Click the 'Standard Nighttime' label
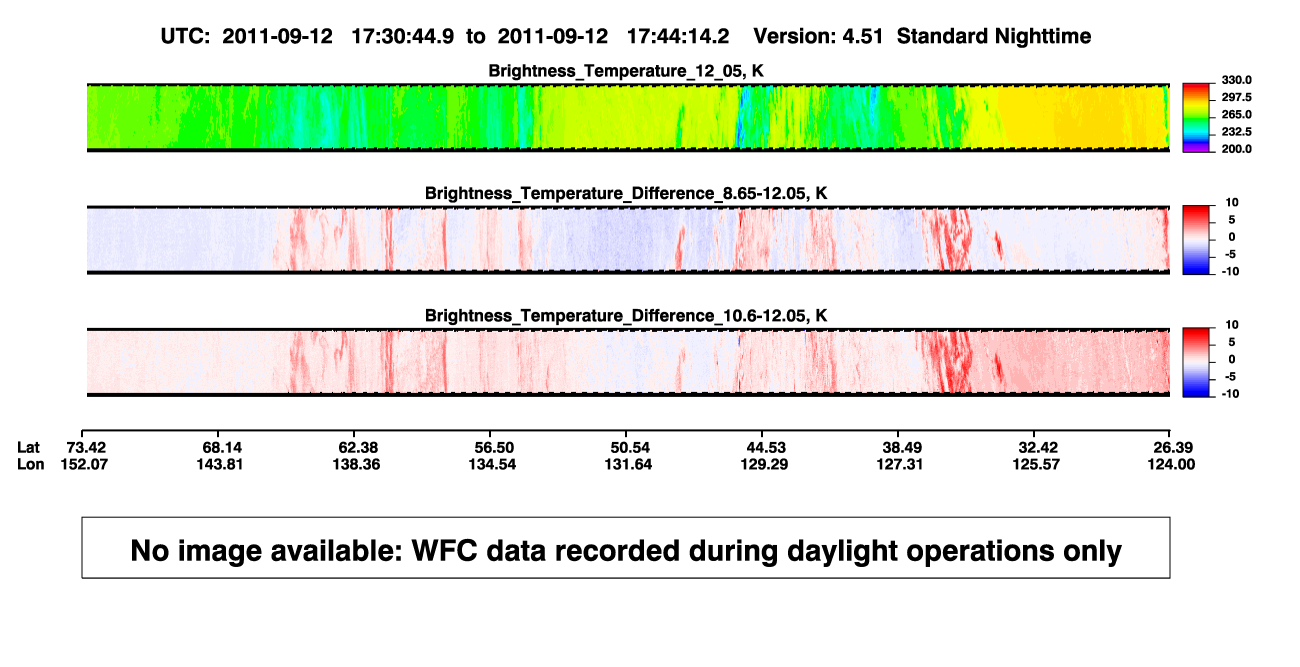This screenshot has width=1300, height=667. pyautogui.click(x=994, y=36)
